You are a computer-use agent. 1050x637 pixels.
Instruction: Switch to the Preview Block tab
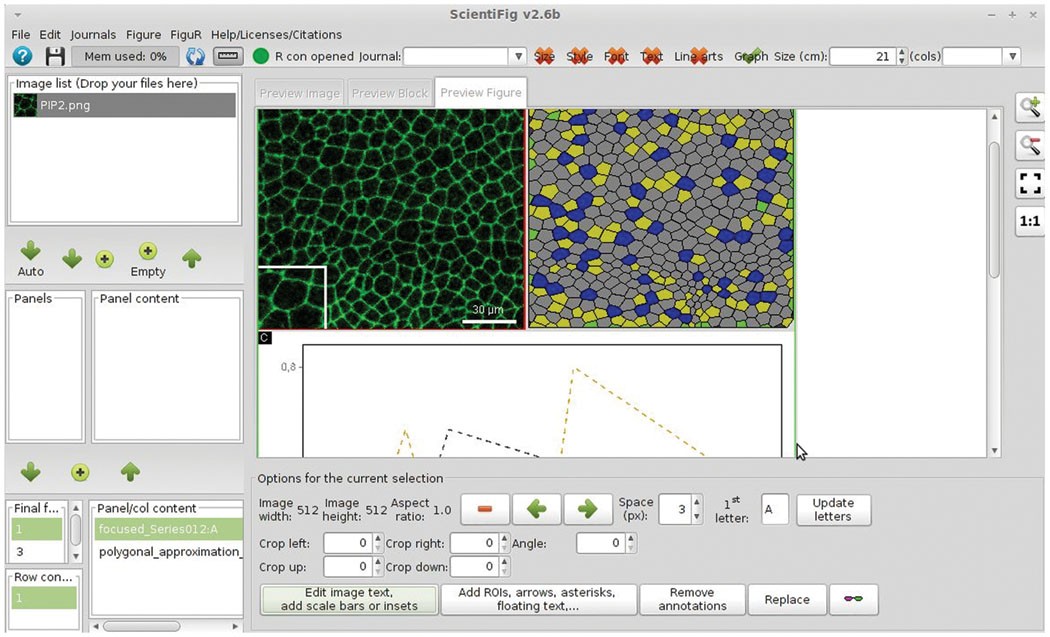click(389, 93)
